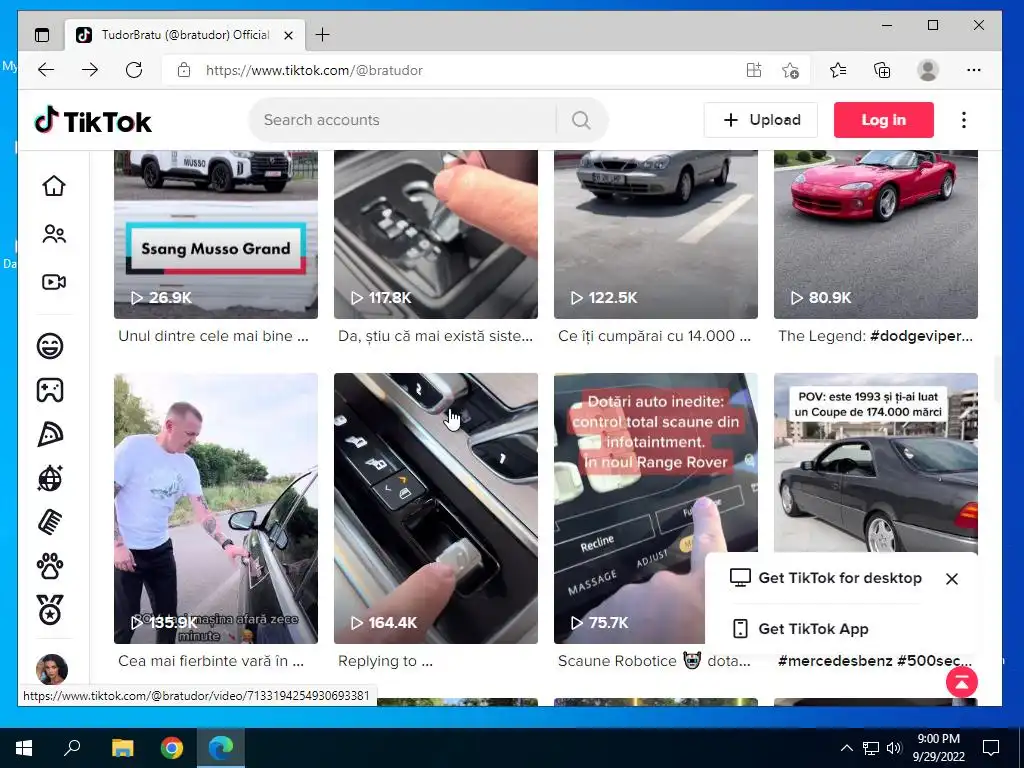Open LIVE camera icon in sidebar
Viewport: 1024px width, 768px height.
point(54,282)
